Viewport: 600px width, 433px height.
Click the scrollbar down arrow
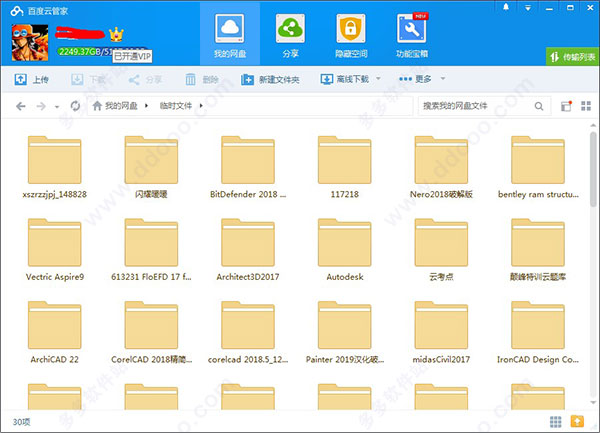593,403
